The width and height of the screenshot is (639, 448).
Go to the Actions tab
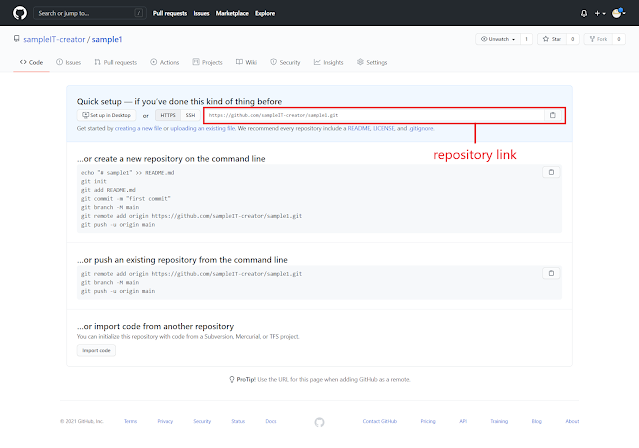tap(165, 62)
